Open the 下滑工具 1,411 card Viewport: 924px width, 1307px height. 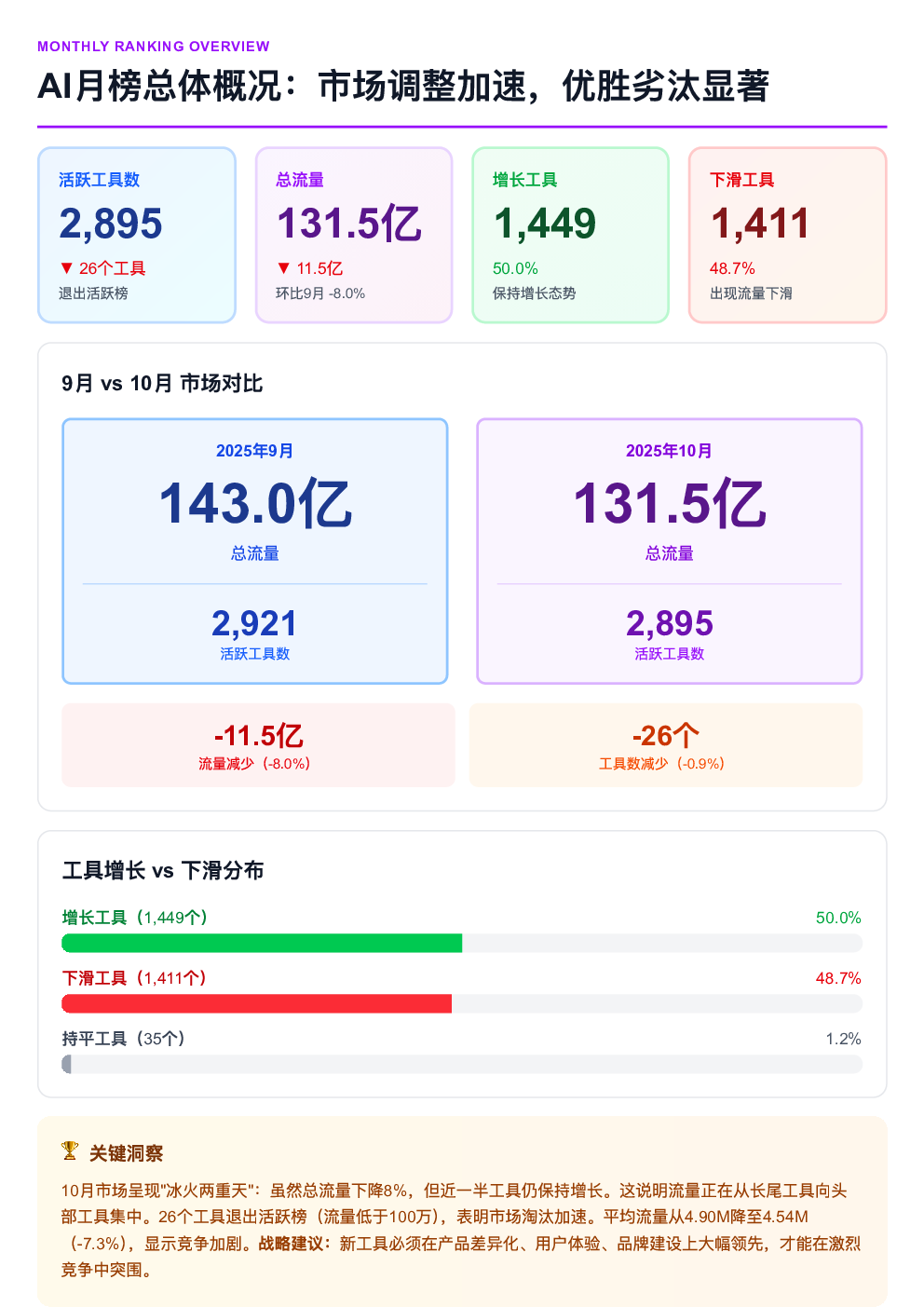click(787, 235)
